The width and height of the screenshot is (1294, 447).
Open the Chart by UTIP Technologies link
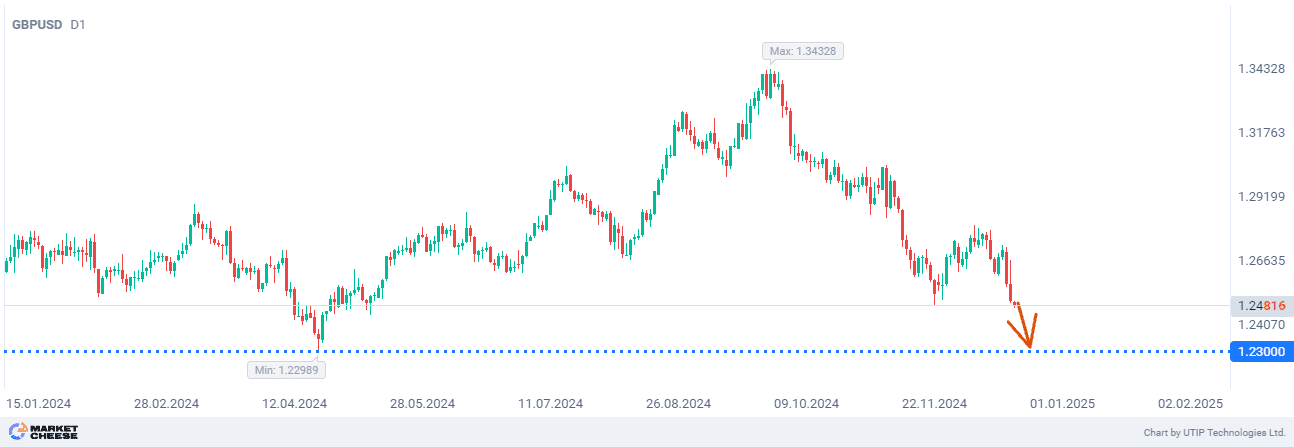(1214, 433)
